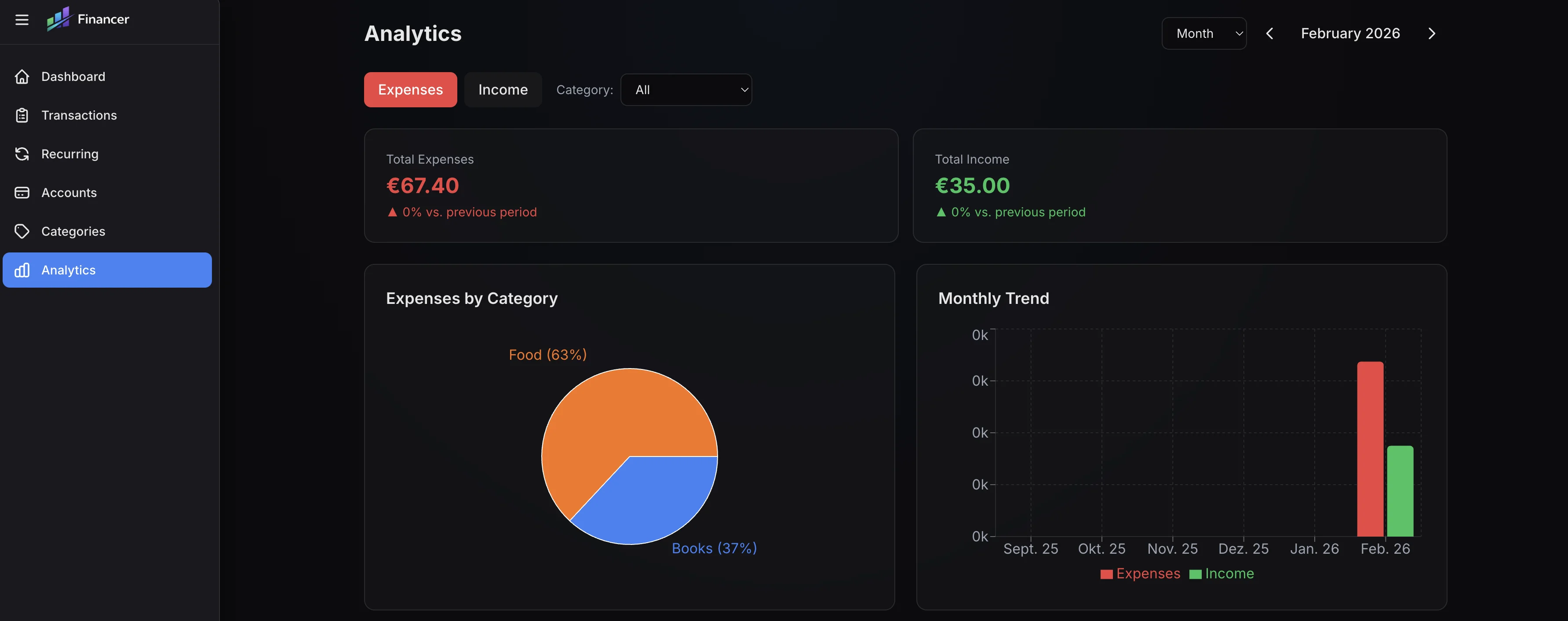
Task: Click the Categories tag icon
Action: pos(22,231)
